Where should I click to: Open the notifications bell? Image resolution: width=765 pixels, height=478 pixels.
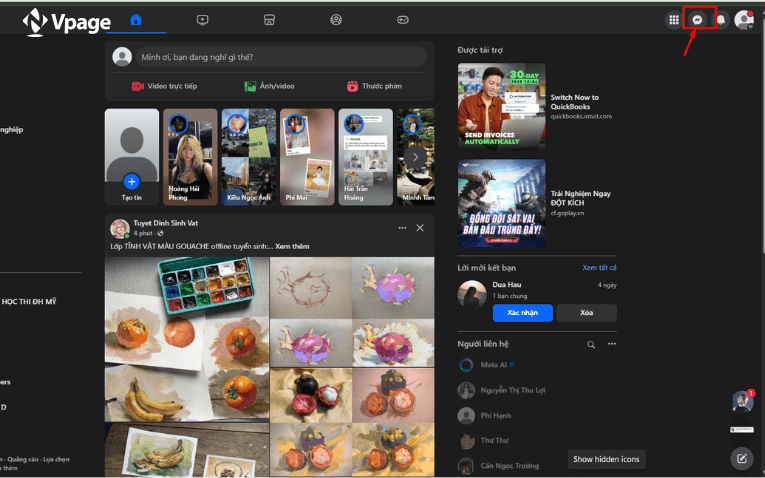pyautogui.click(x=721, y=20)
